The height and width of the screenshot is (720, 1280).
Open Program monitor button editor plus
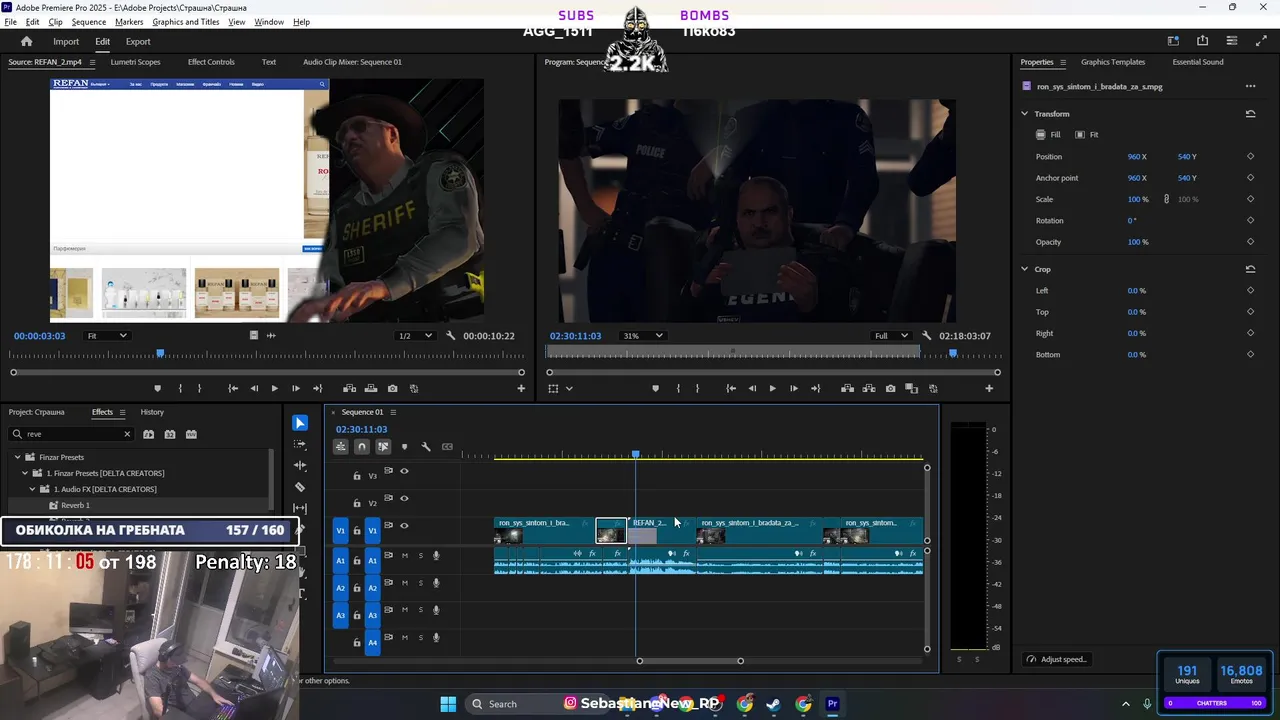coord(989,388)
